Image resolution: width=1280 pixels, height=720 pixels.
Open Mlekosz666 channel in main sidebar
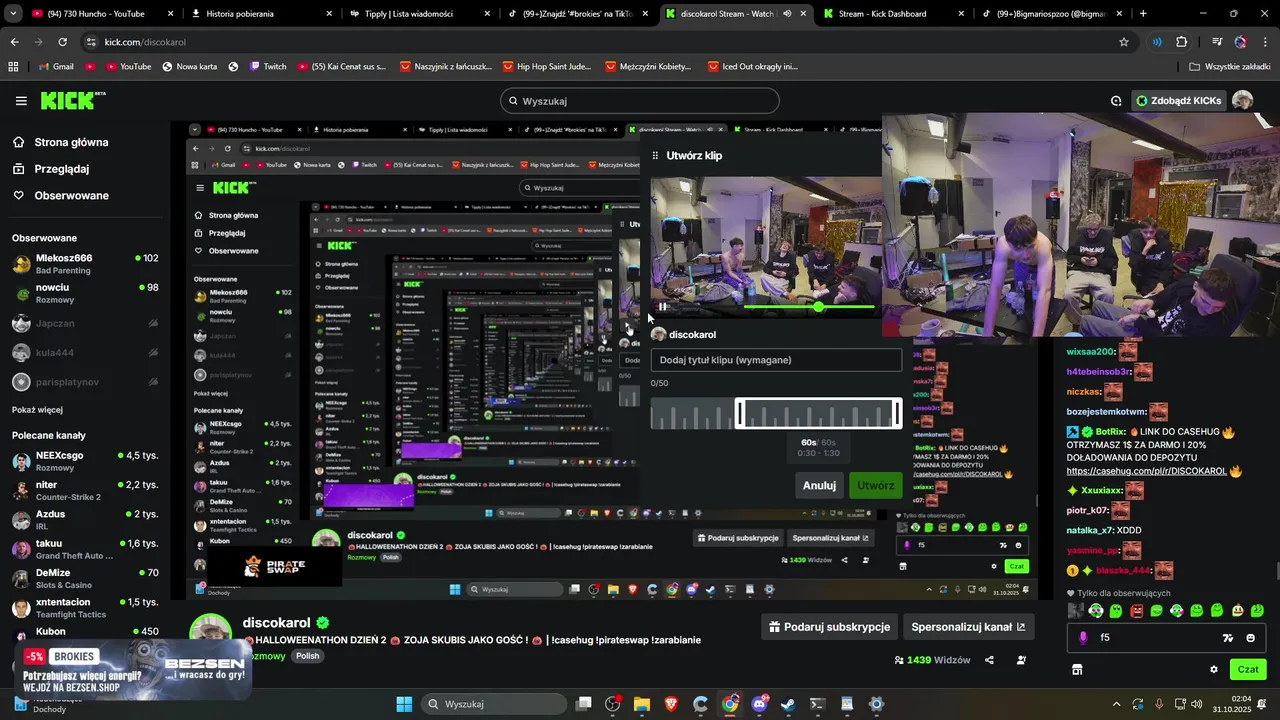tap(86, 264)
